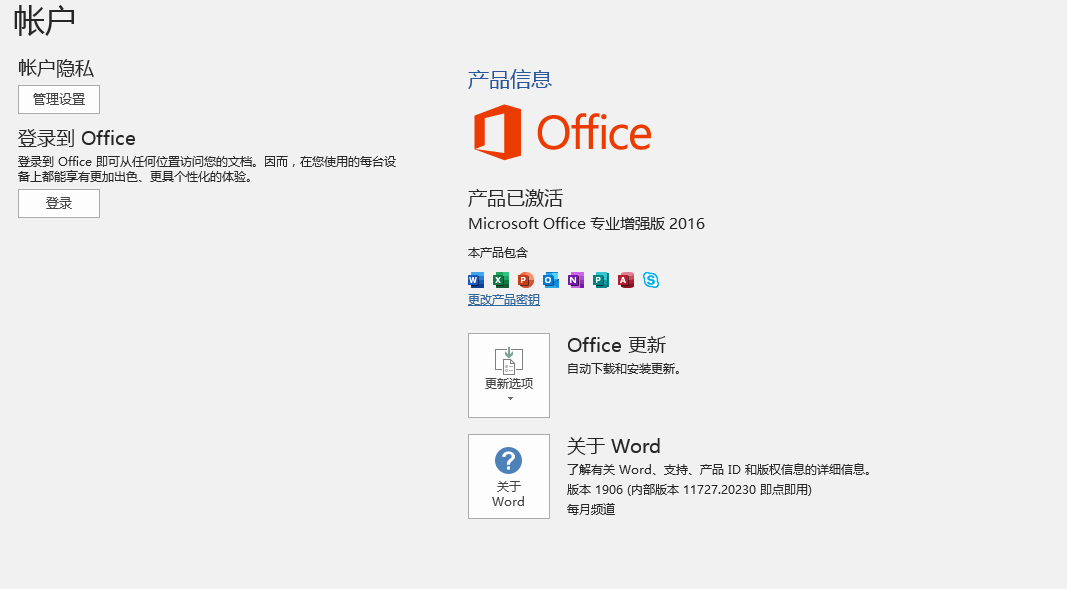The height and width of the screenshot is (589, 1067).
Task: Click the '登录到 Office' heading
Action: click(x=77, y=139)
